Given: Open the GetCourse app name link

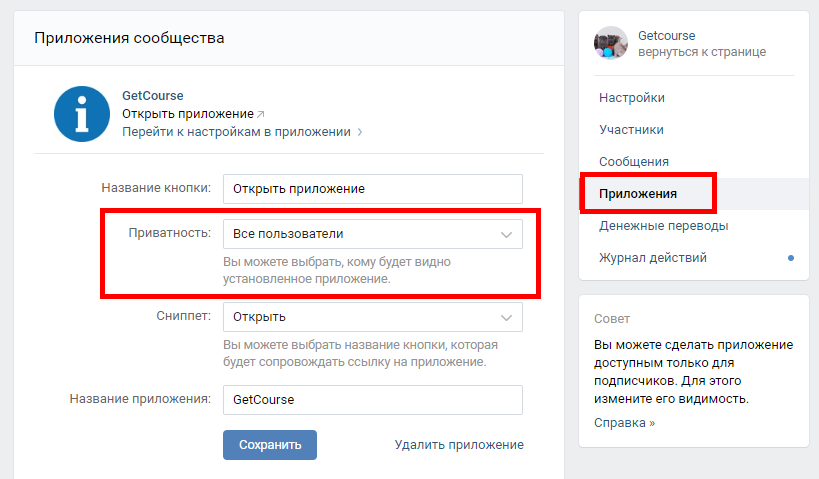Looking at the screenshot, I should tap(153, 96).
